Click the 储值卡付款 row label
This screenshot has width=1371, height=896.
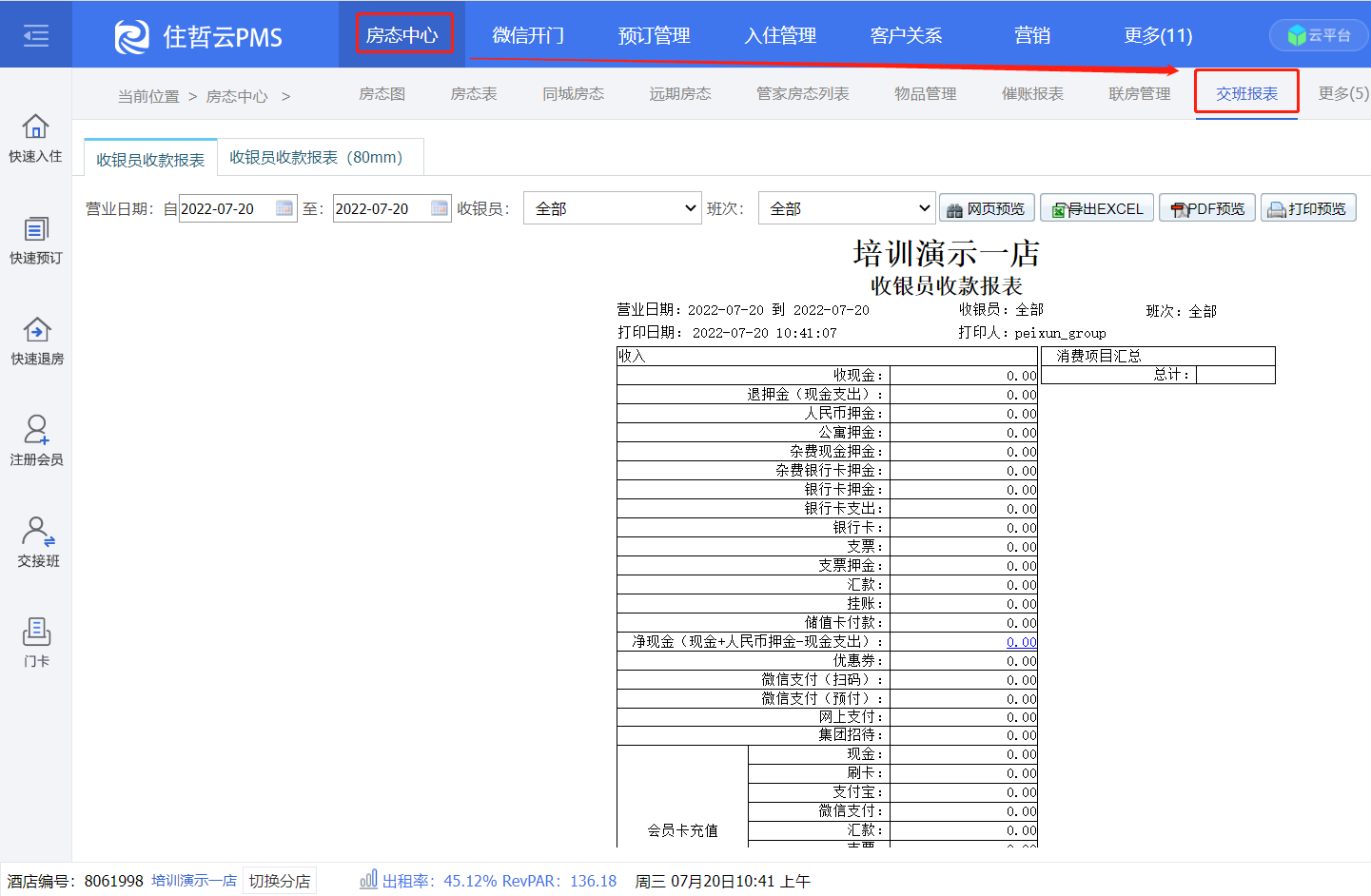[x=844, y=622]
